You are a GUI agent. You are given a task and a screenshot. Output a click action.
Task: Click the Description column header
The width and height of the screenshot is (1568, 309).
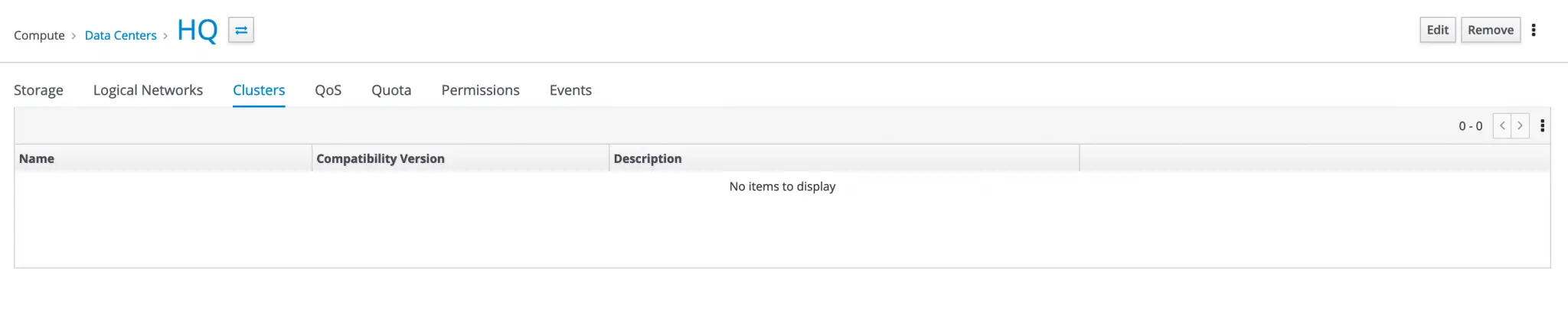click(647, 158)
